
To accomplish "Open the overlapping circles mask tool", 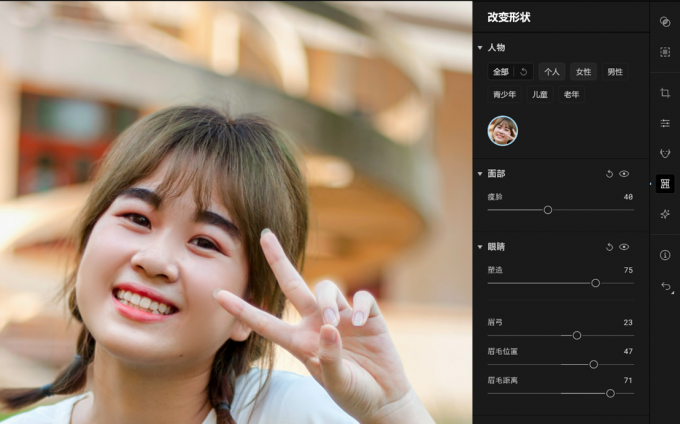I will pos(665,22).
